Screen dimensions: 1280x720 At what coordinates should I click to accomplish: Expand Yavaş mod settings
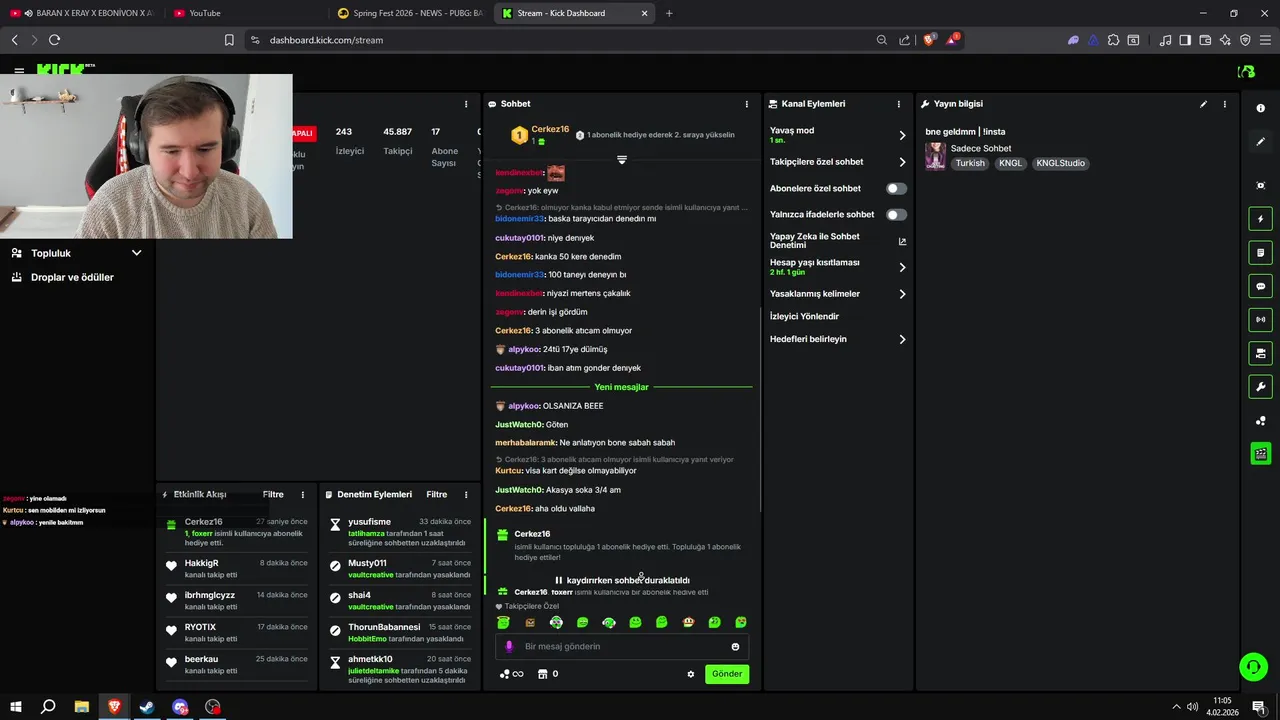coord(902,135)
